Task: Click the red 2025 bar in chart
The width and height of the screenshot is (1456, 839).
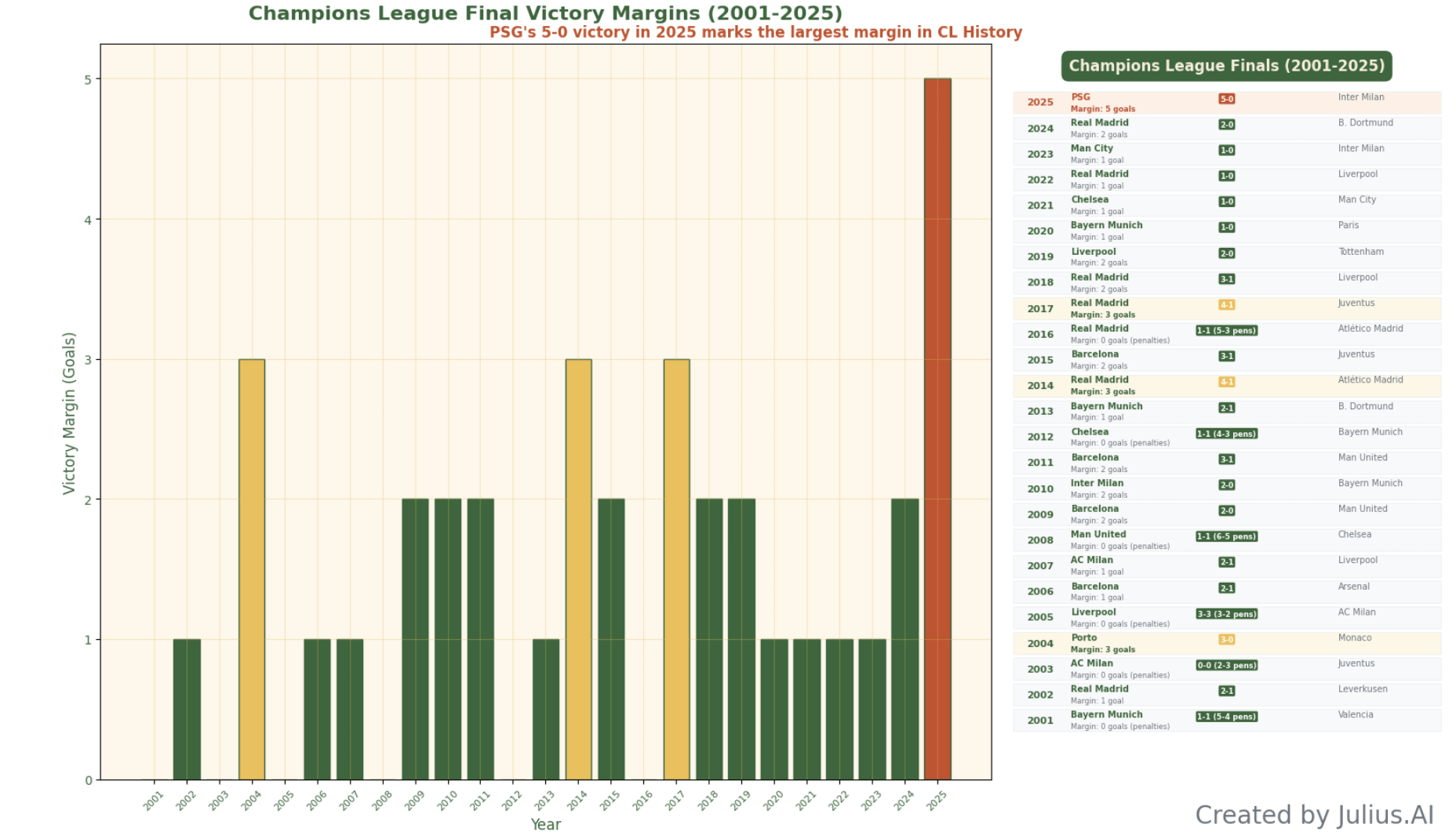Action: pos(937,429)
